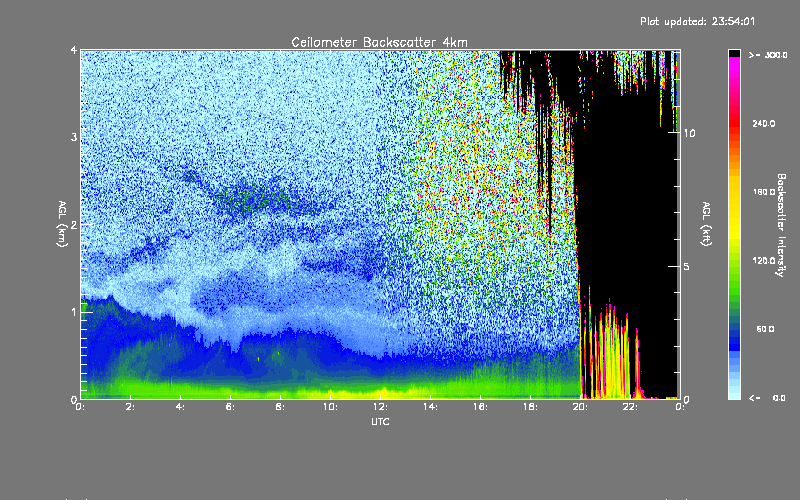The image size is (800, 500).
Task: Click the 3 km tick label
Action: click(x=74, y=137)
